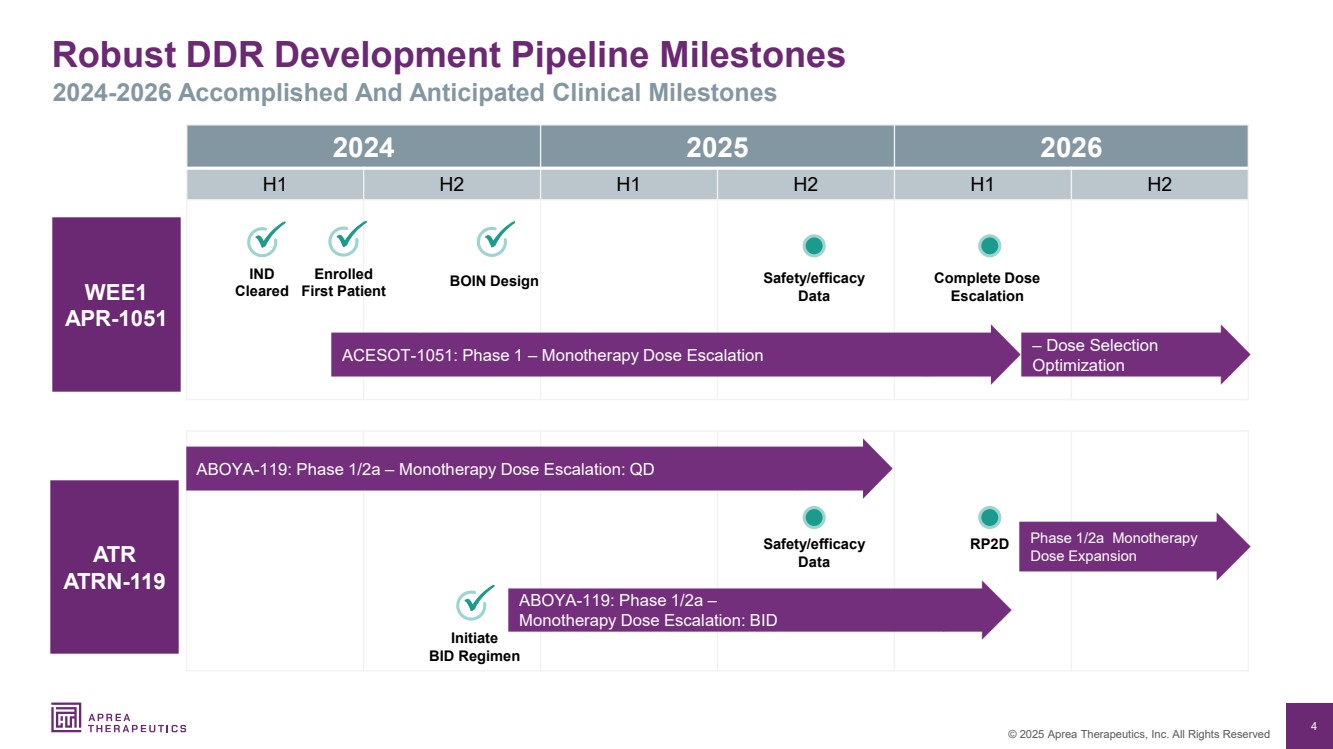This screenshot has height=749, width=1333.
Task: Select the 2024 year header
Action: click(363, 147)
